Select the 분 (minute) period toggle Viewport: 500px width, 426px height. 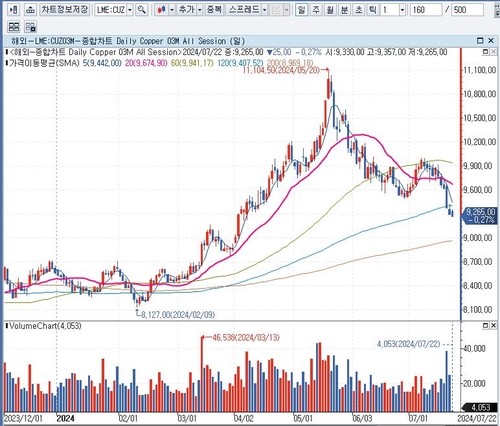344,10
